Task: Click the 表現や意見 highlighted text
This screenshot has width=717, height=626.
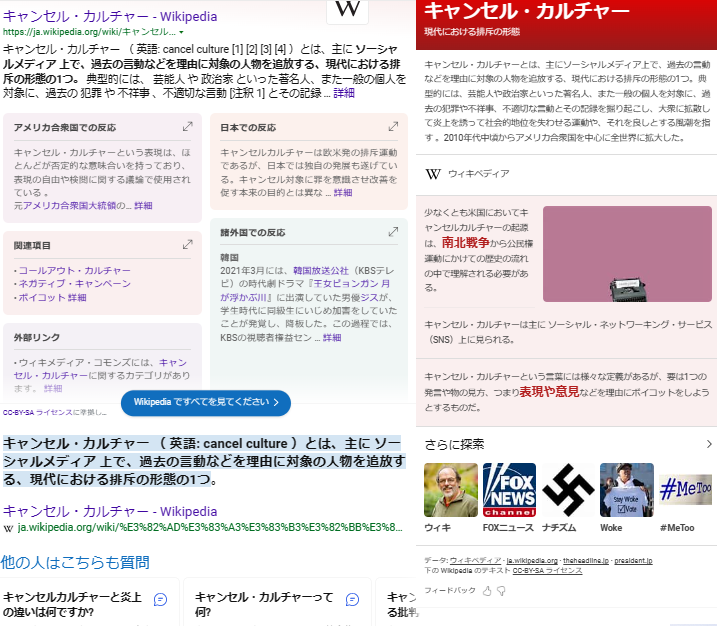Action: 549,392
